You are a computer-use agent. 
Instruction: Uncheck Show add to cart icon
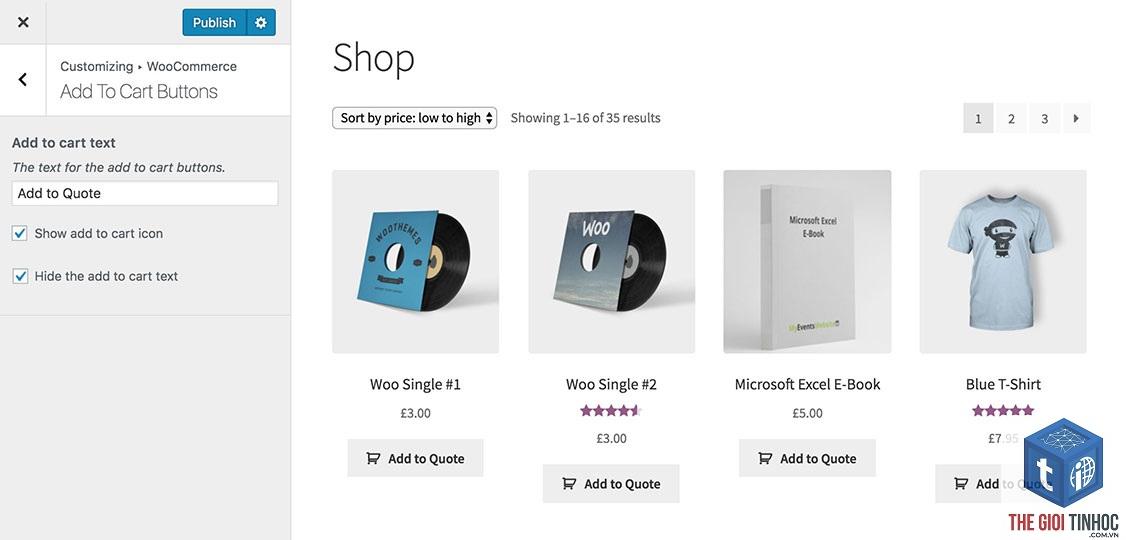[20, 233]
